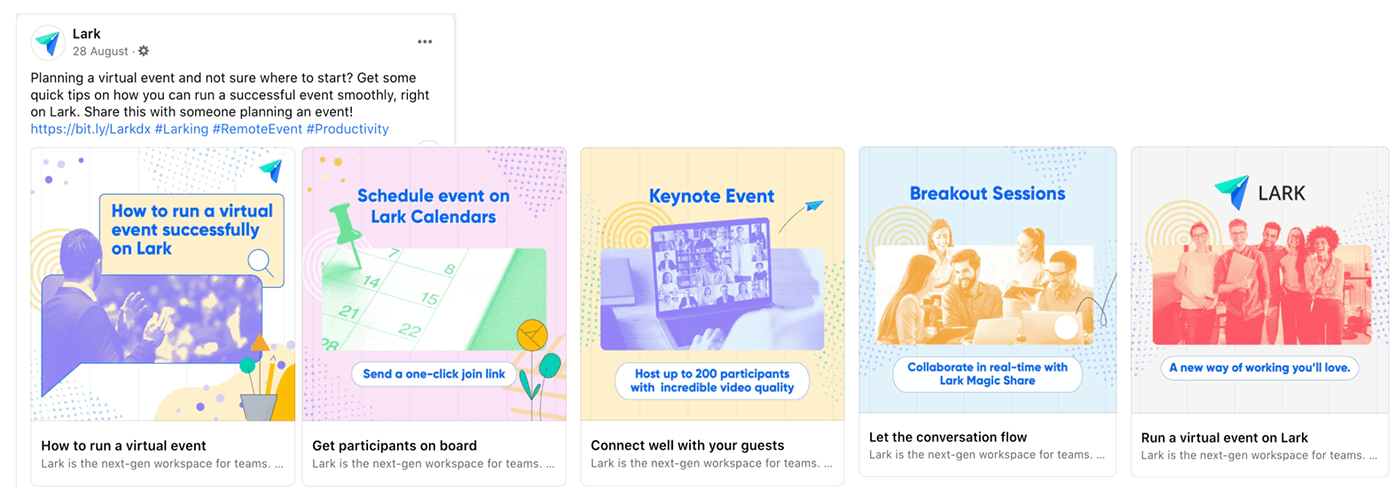Open the 28 August timestamp link
This screenshot has height=498, width=1400.
[x=100, y=51]
